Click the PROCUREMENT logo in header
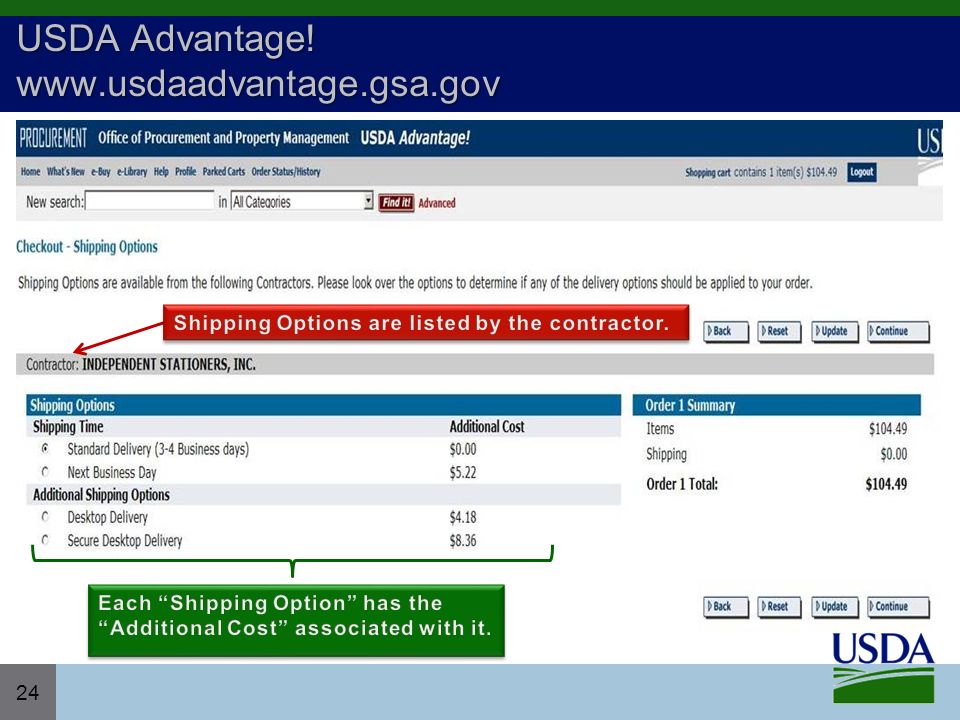 pyautogui.click(x=53, y=138)
